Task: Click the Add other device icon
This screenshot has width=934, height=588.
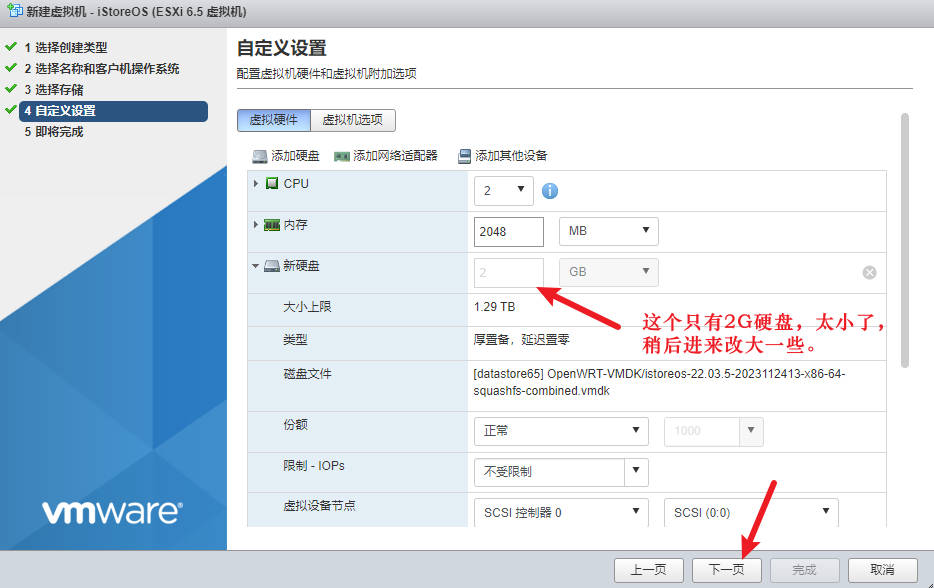Action: click(x=464, y=156)
